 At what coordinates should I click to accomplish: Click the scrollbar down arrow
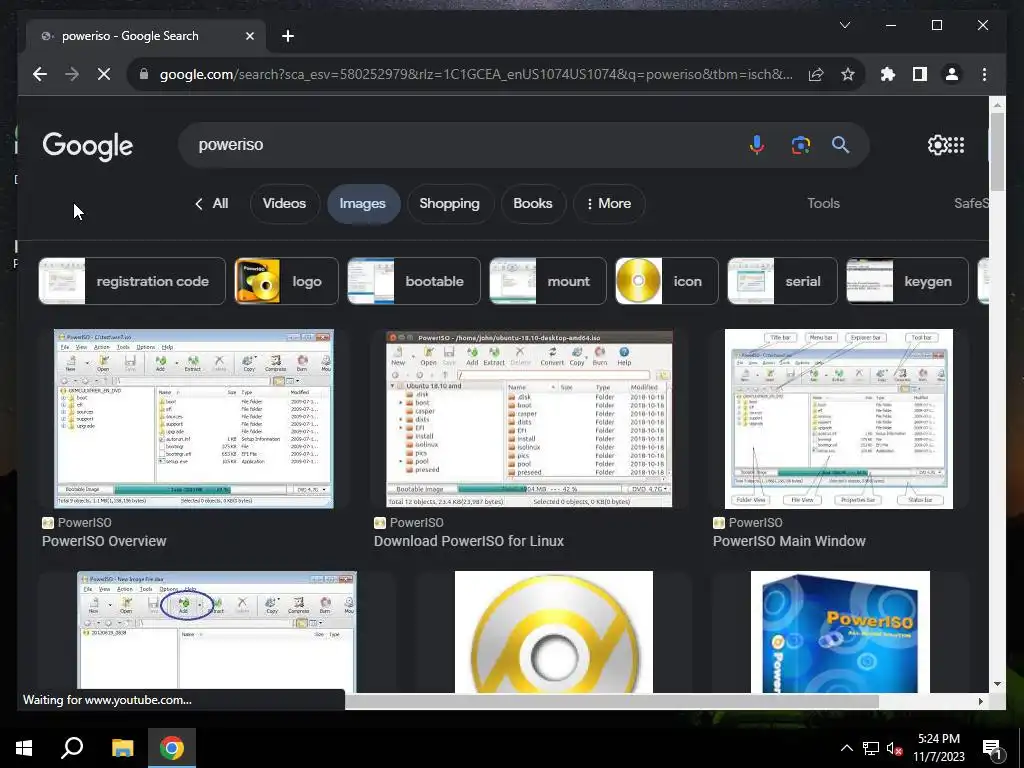997,684
